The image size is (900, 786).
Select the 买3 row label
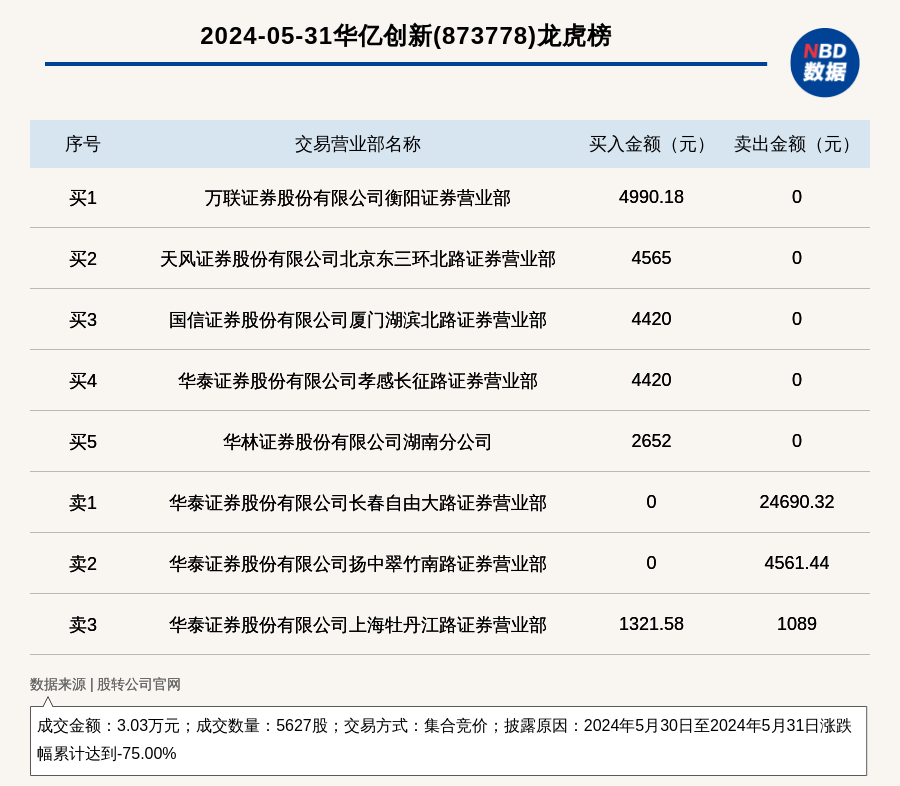coord(83,320)
